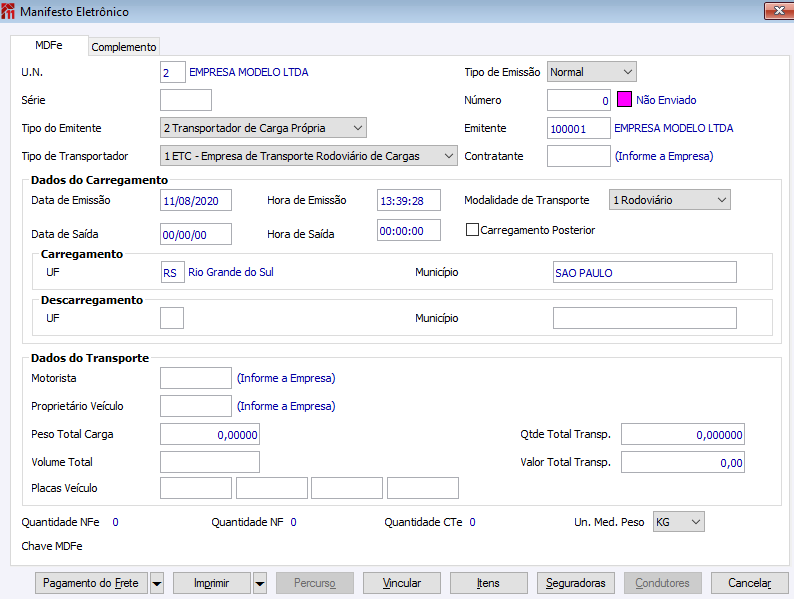794x599 pixels.
Task: Open the Tipo de Transportador dropdown
Action: [308, 156]
